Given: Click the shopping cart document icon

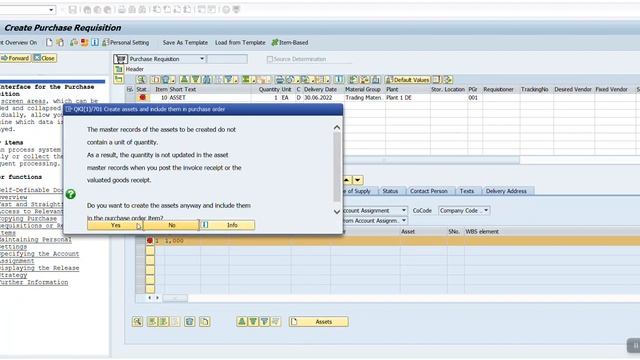Looking at the screenshot, I should [120, 59].
